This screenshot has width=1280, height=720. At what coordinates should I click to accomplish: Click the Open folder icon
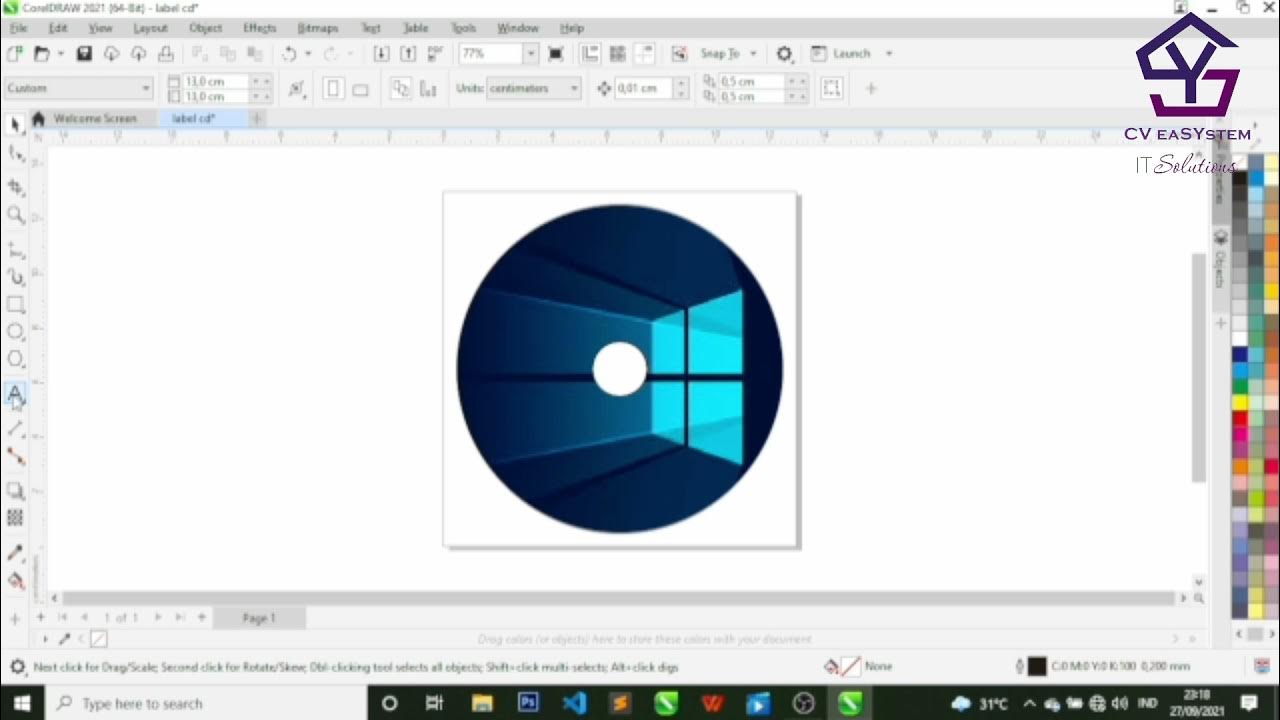pyautogui.click(x=42, y=53)
